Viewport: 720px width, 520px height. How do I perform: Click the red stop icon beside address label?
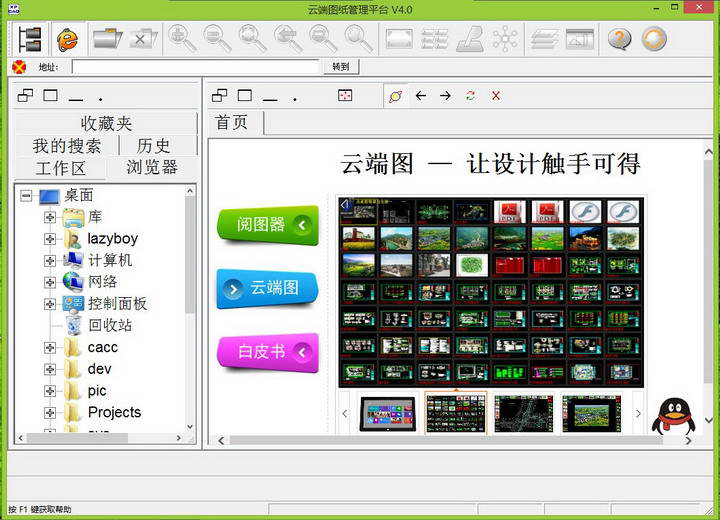[x=19, y=67]
